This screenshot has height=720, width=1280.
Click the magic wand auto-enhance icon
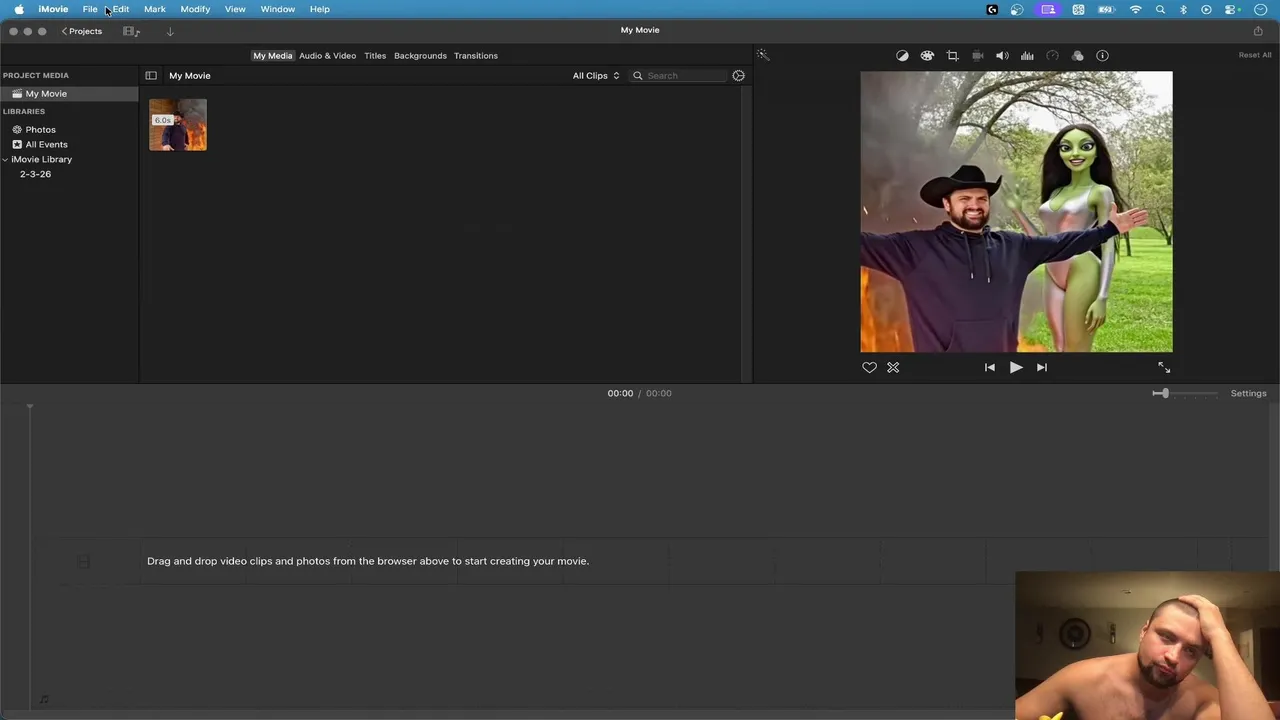pos(762,56)
